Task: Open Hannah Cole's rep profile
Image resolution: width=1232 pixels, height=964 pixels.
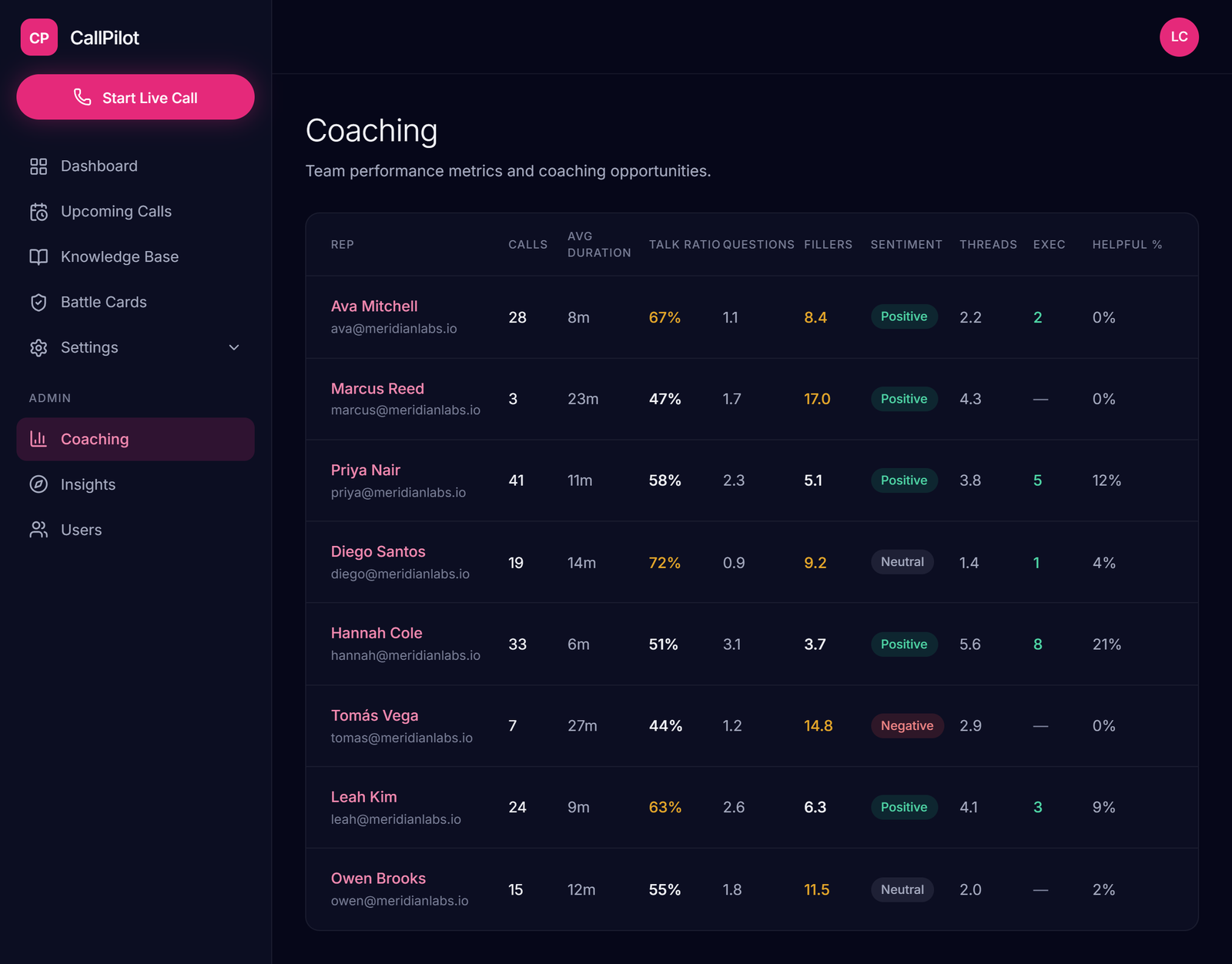Action: 377,634
